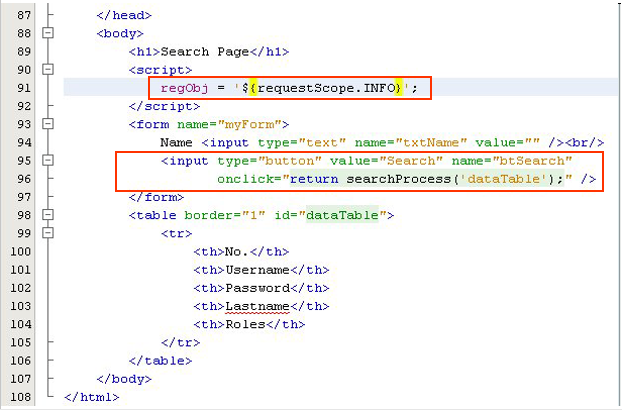Click the 'Roles' header text
622x410 pixels.
245,325
